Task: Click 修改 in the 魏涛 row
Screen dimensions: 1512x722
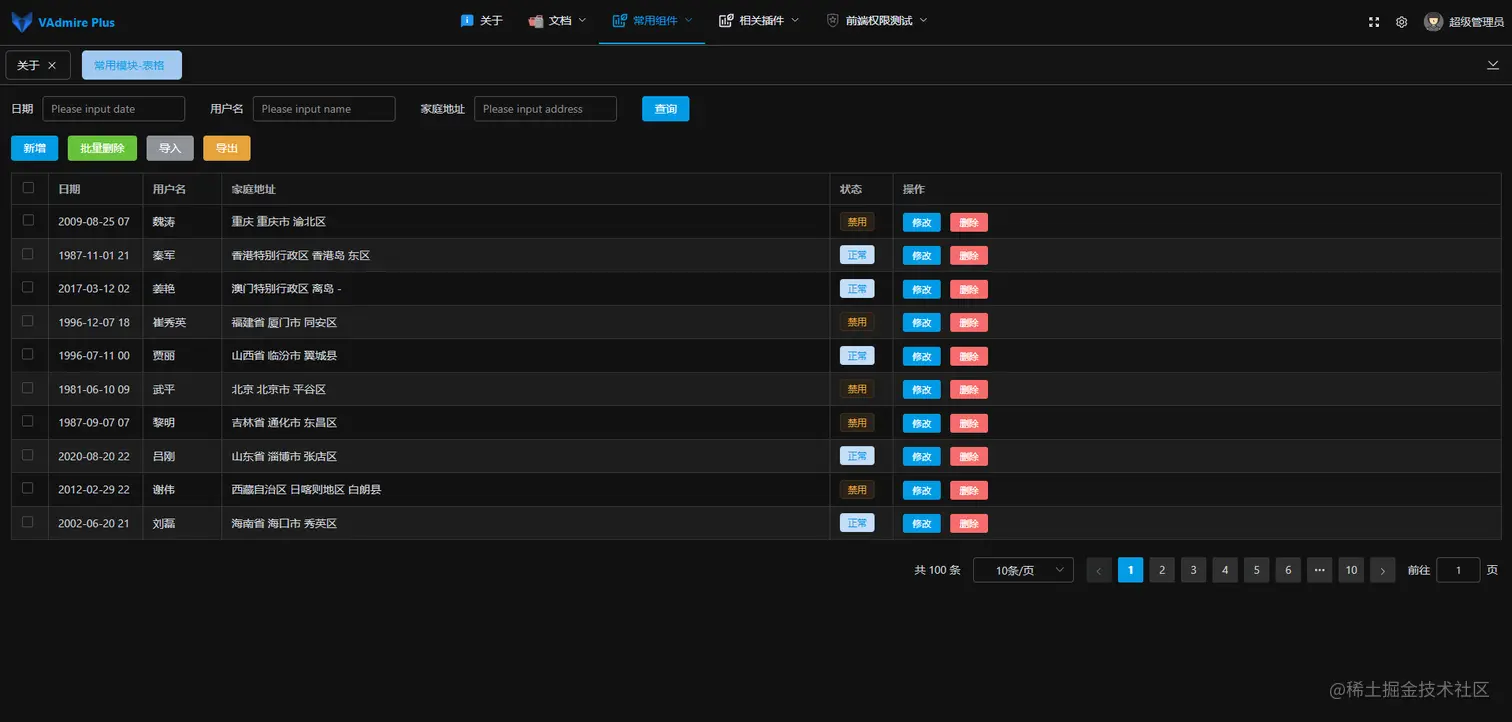Action: (x=921, y=222)
